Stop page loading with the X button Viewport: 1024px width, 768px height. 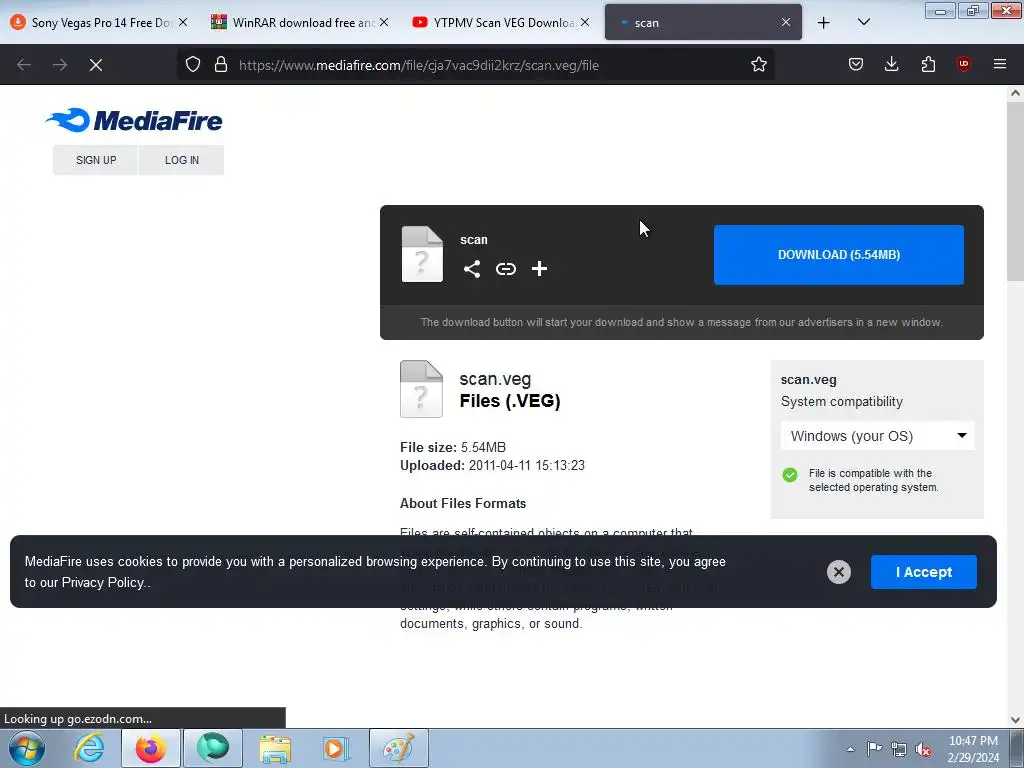point(96,65)
